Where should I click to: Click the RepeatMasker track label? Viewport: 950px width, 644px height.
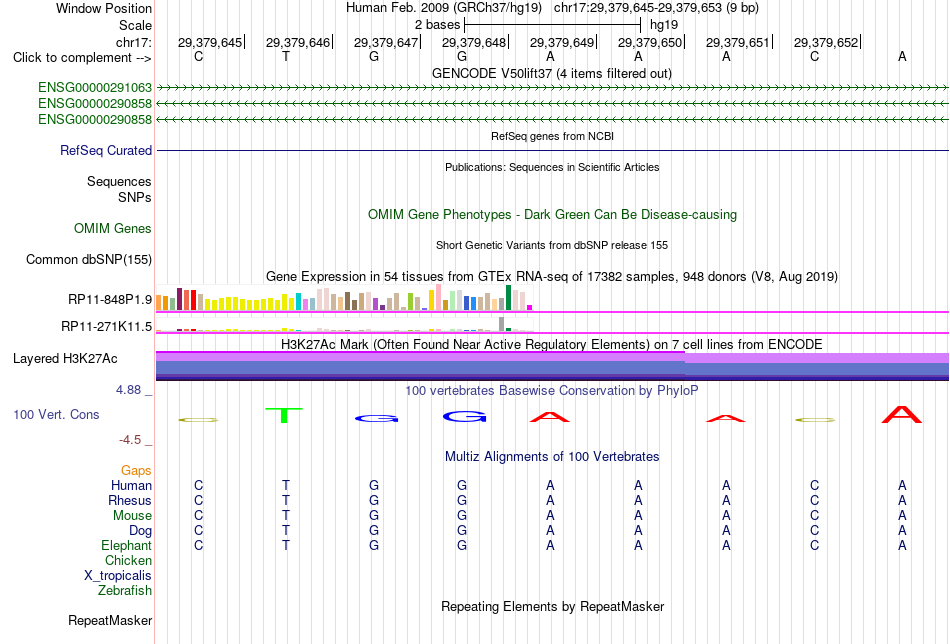point(110,620)
